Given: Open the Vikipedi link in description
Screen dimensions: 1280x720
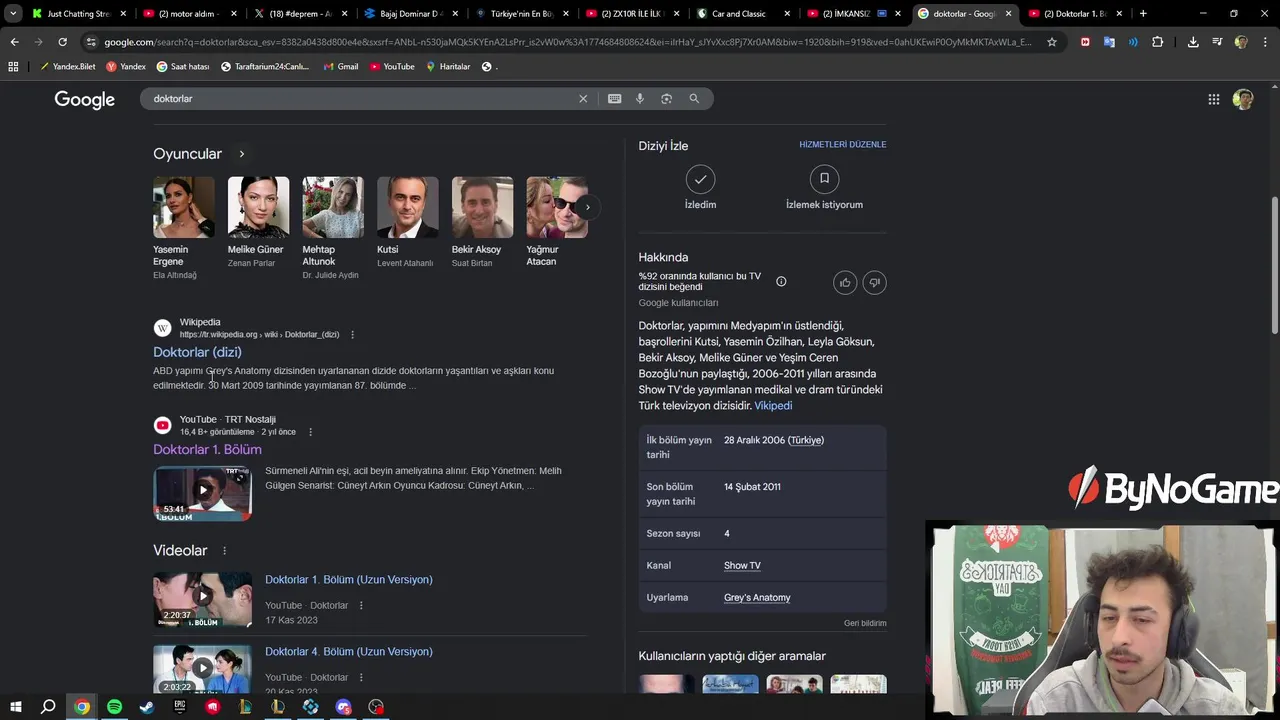Looking at the screenshot, I should pyautogui.click(x=773, y=406).
